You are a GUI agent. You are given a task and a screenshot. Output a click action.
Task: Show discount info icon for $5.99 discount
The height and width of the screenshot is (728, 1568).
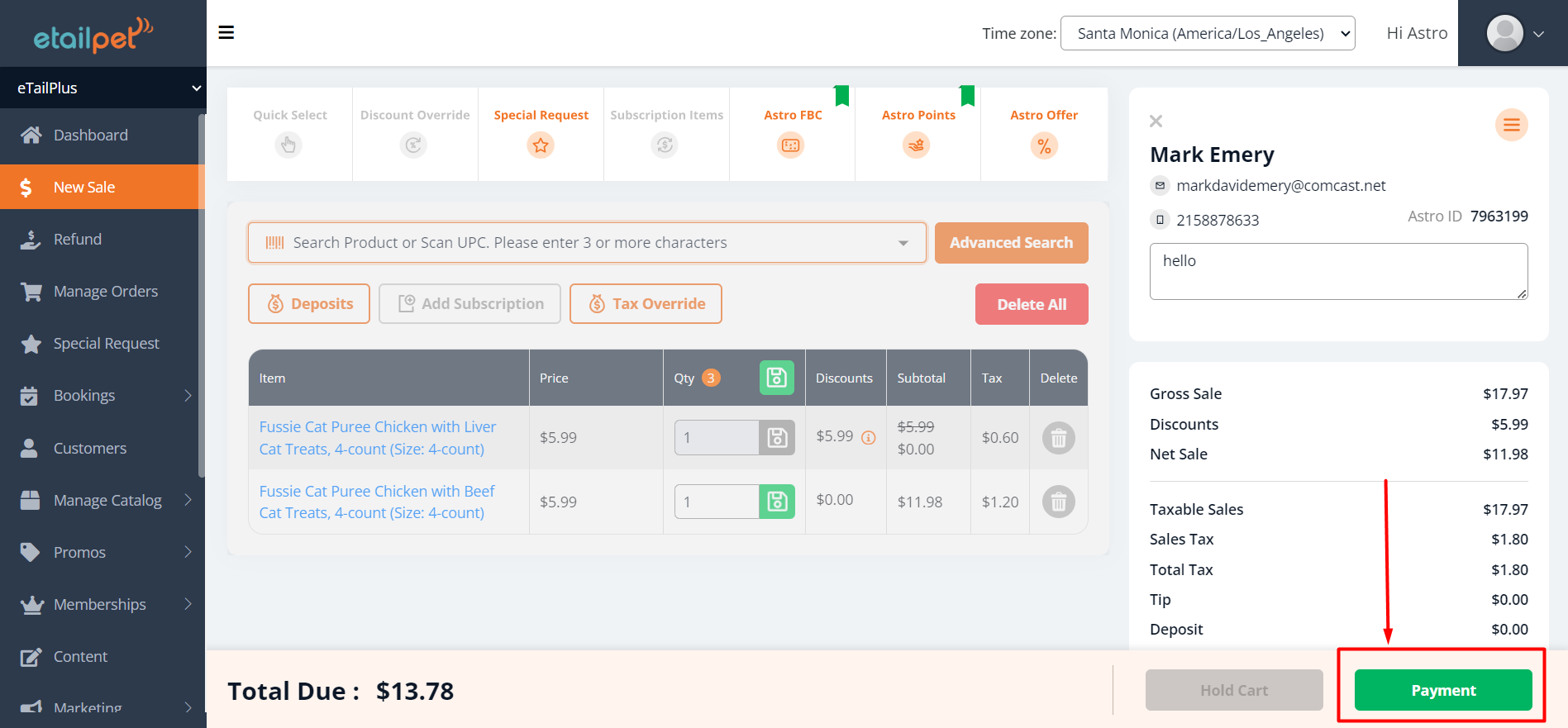tap(869, 438)
